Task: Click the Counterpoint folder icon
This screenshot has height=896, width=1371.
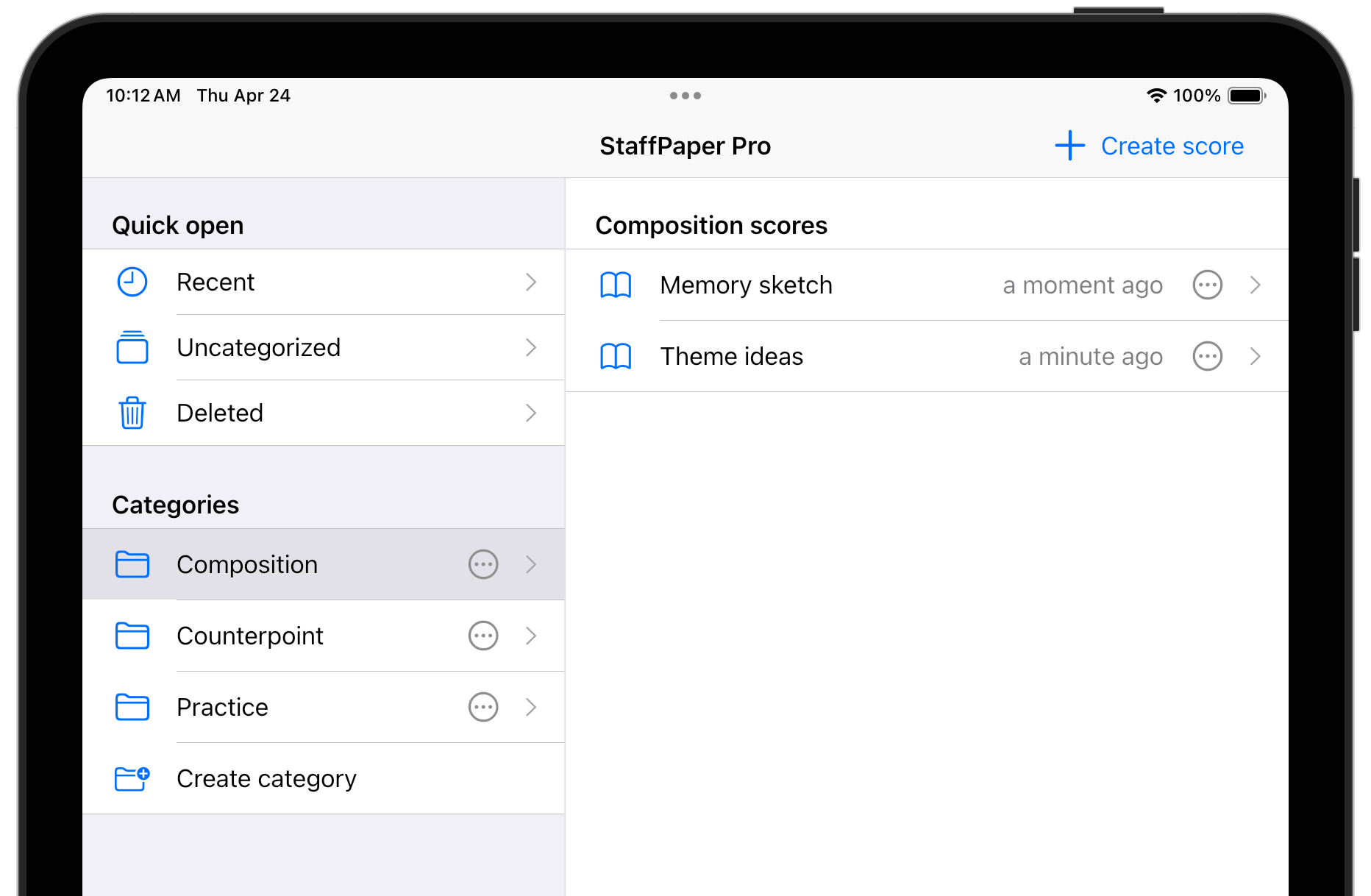Action: point(132,636)
